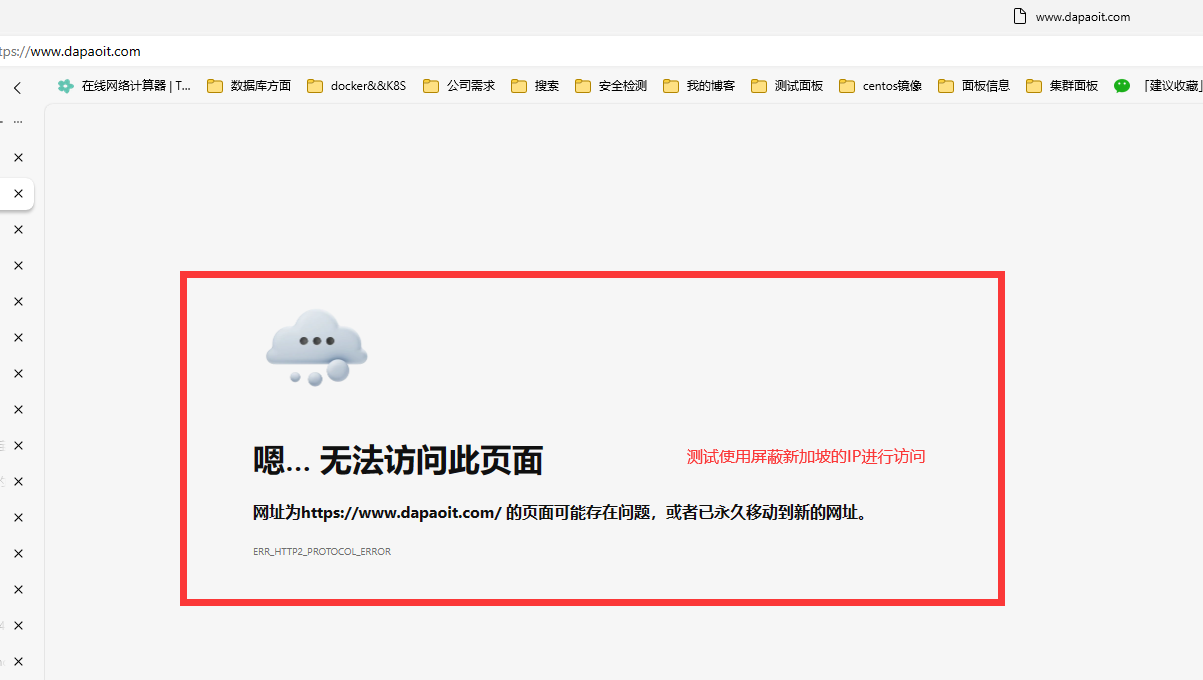Click the ERR_HTTP2_PROTOCOL_ERROR error code text
Screen dimensions: 1203x680
pos(322,552)
